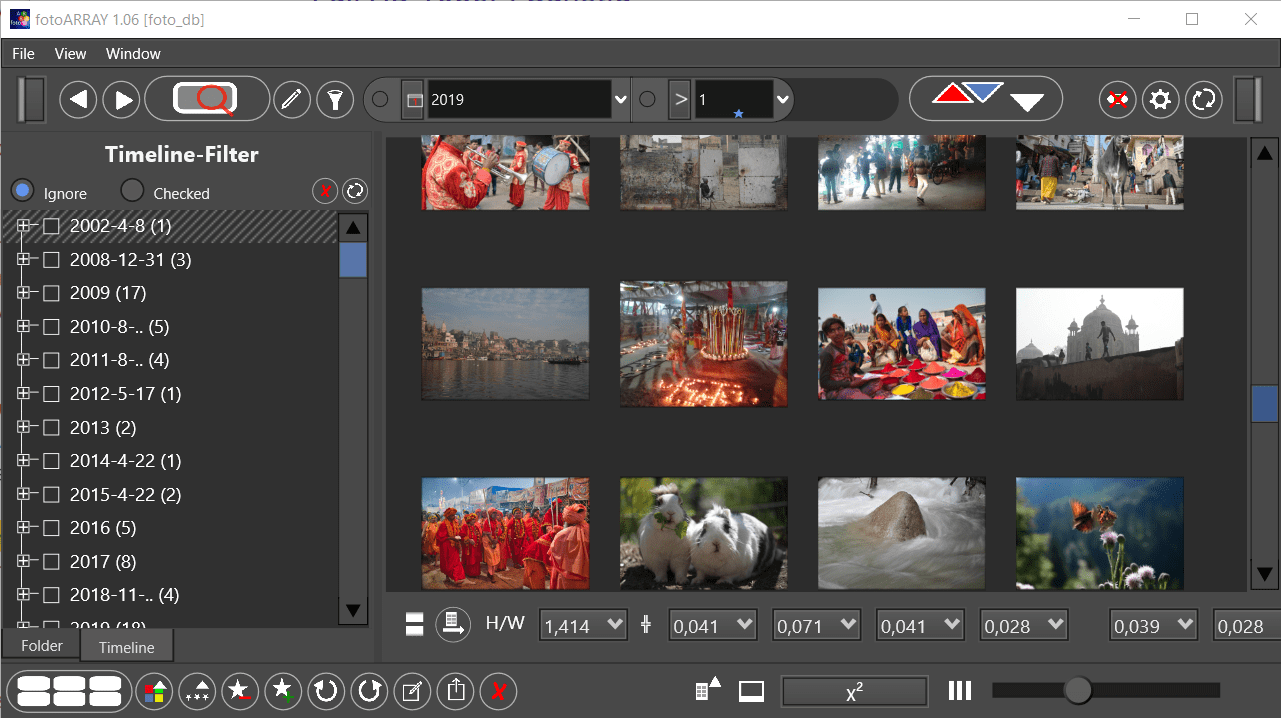The width and height of the screenshot is (1281, 718).
Task: Click the timeline list scroll-up arrow
Action: pos(353,228)
